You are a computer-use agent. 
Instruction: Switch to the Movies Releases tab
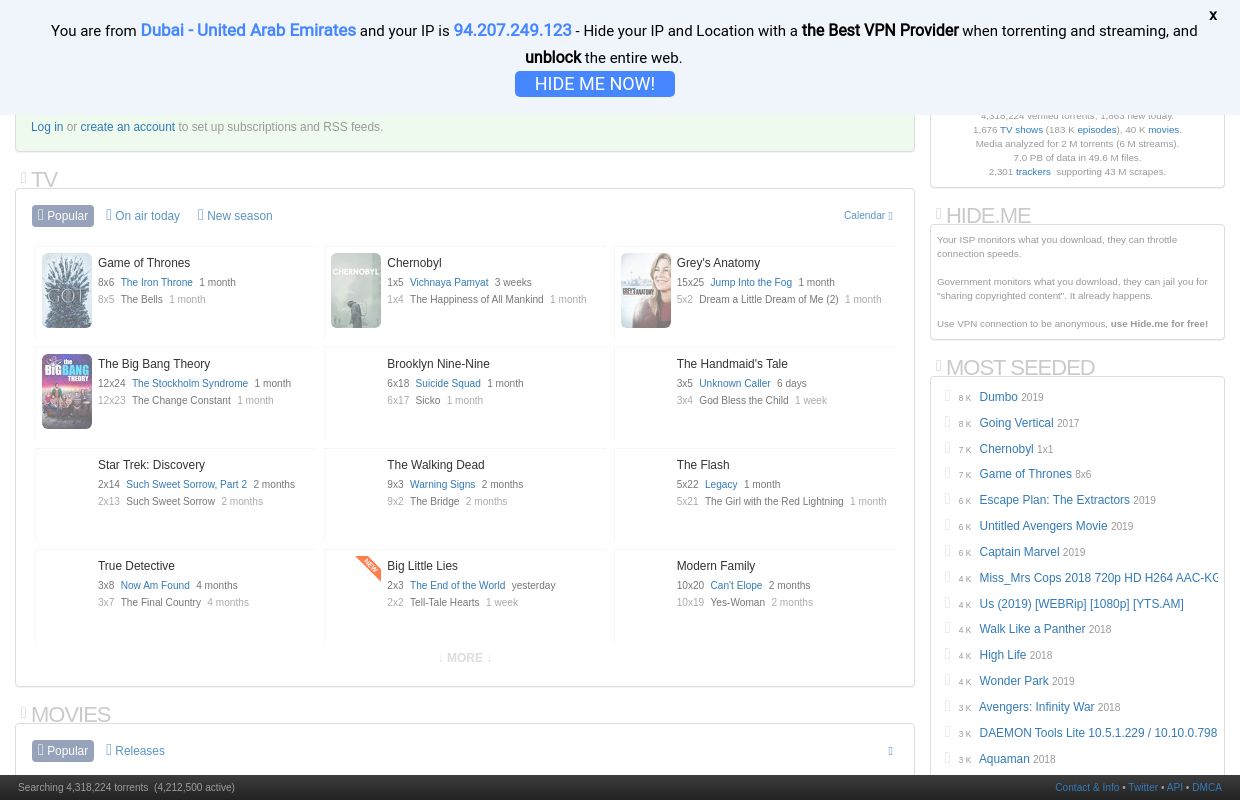pos(135,751)
